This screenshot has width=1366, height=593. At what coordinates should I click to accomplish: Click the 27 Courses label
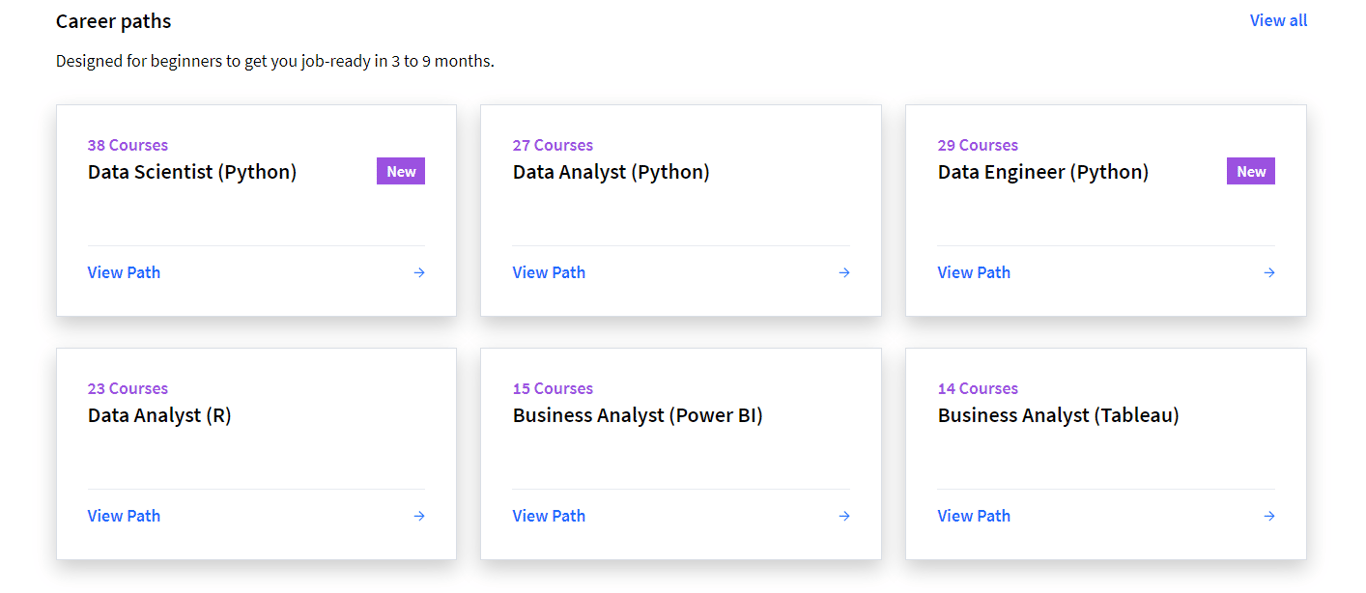[553, 145]
